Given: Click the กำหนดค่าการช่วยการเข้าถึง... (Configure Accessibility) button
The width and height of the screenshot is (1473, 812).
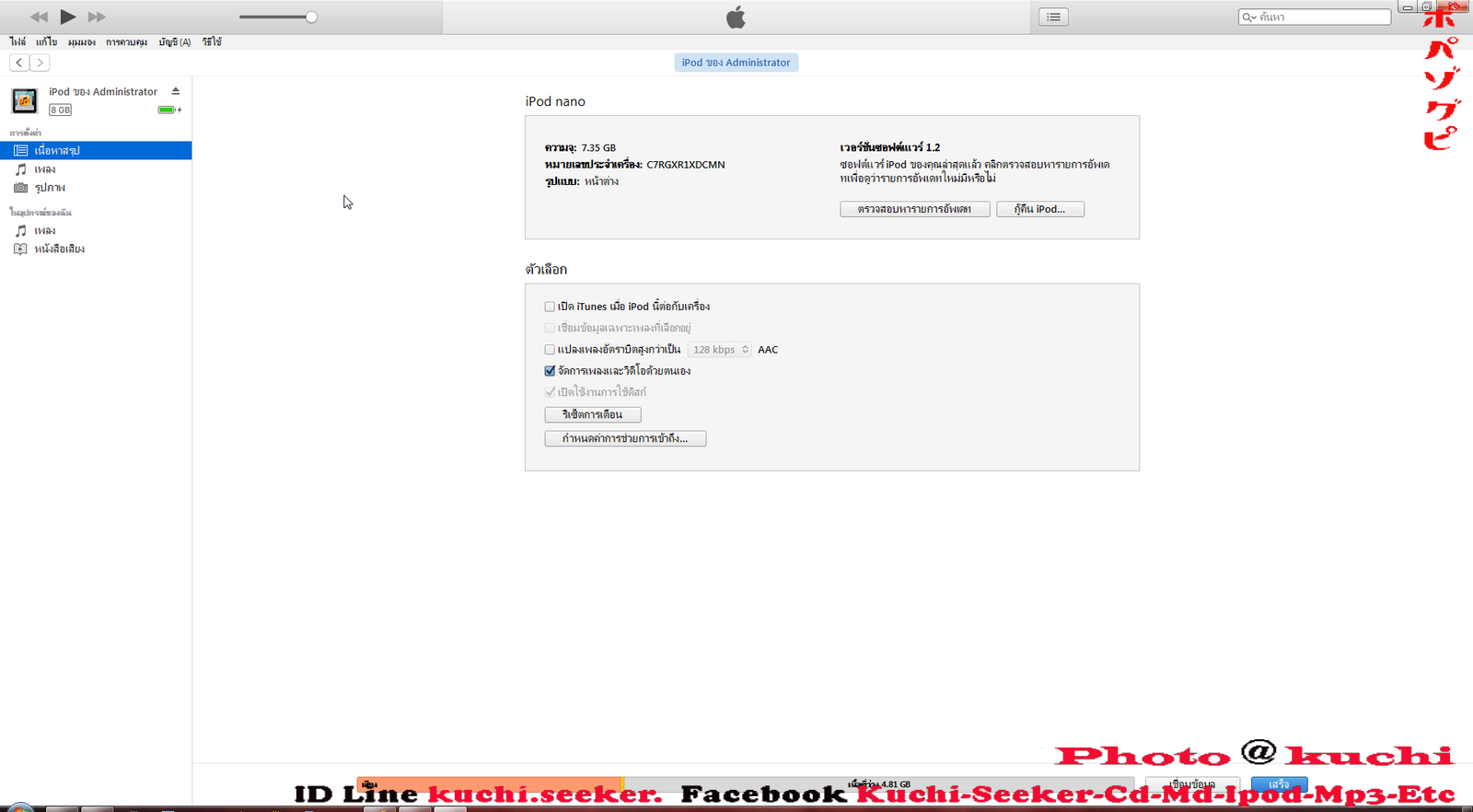Looking at the screenshot, I should click(x=625, y=438).
